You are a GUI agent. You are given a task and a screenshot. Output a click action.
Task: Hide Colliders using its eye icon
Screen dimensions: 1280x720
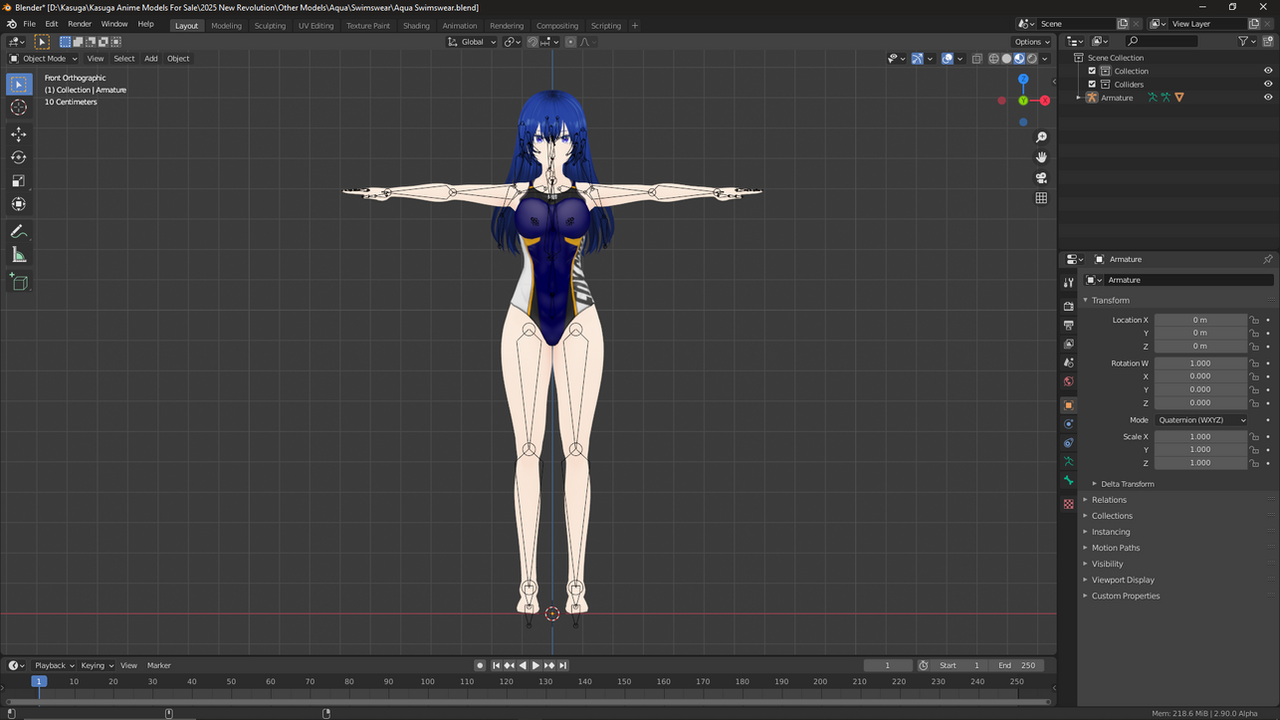(1268, 84)
